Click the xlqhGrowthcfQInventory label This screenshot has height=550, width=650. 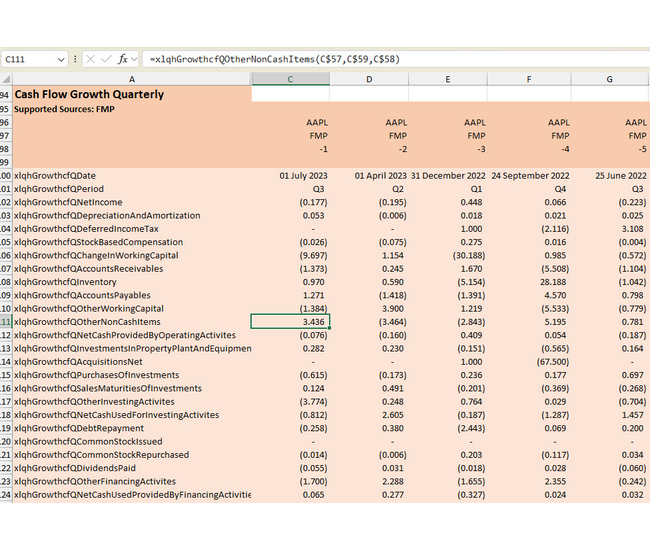click(65, 282)
